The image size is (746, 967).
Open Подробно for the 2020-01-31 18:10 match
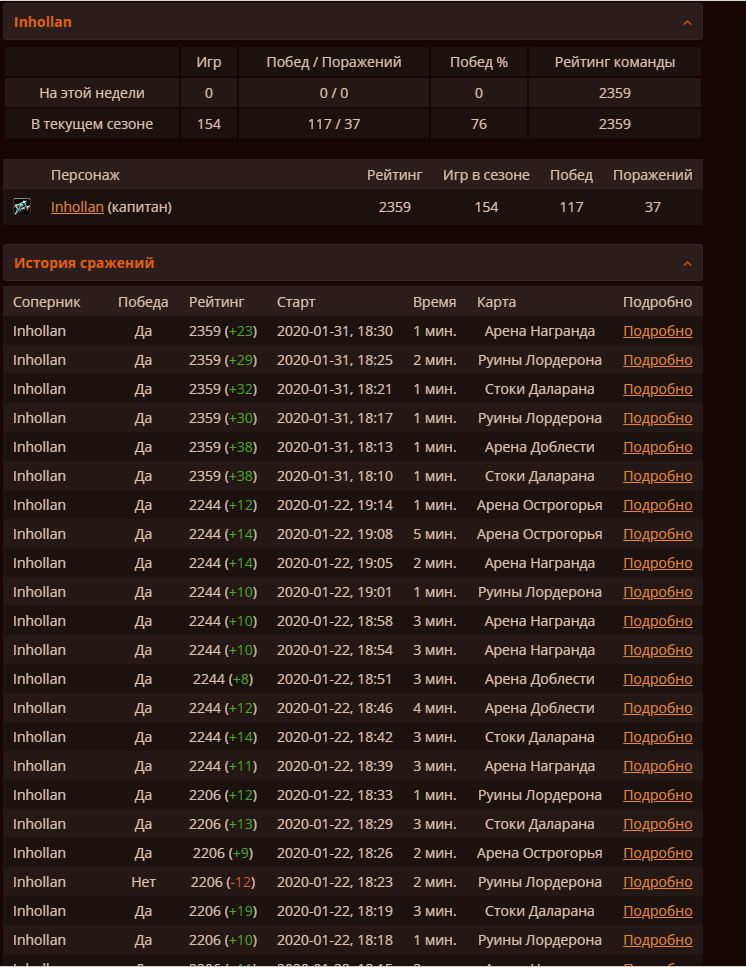tap(657, 476)
